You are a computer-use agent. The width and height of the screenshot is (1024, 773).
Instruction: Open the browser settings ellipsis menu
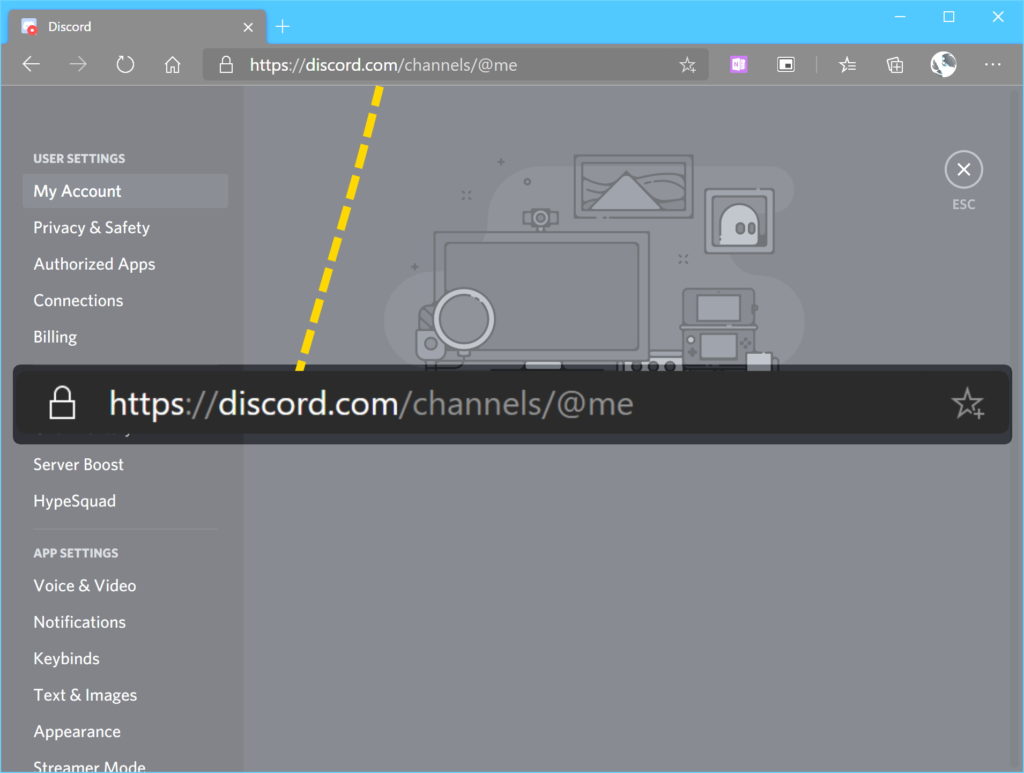992,65
